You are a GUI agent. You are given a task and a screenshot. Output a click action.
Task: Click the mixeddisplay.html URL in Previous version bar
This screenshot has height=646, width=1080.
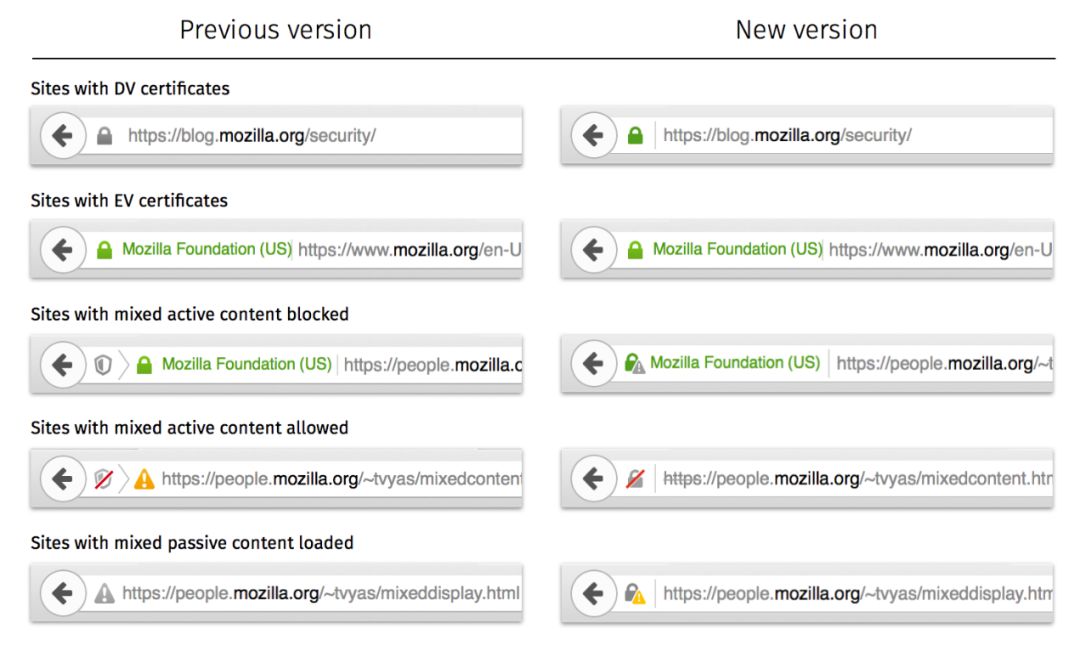320,594
